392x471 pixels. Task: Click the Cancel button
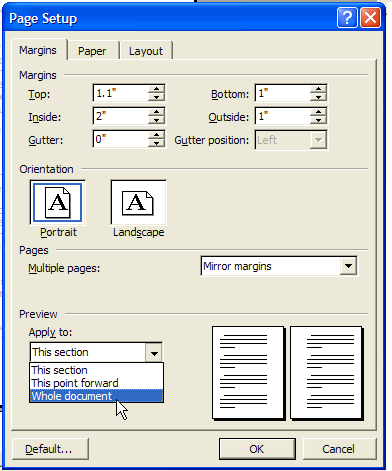point(339,449)
